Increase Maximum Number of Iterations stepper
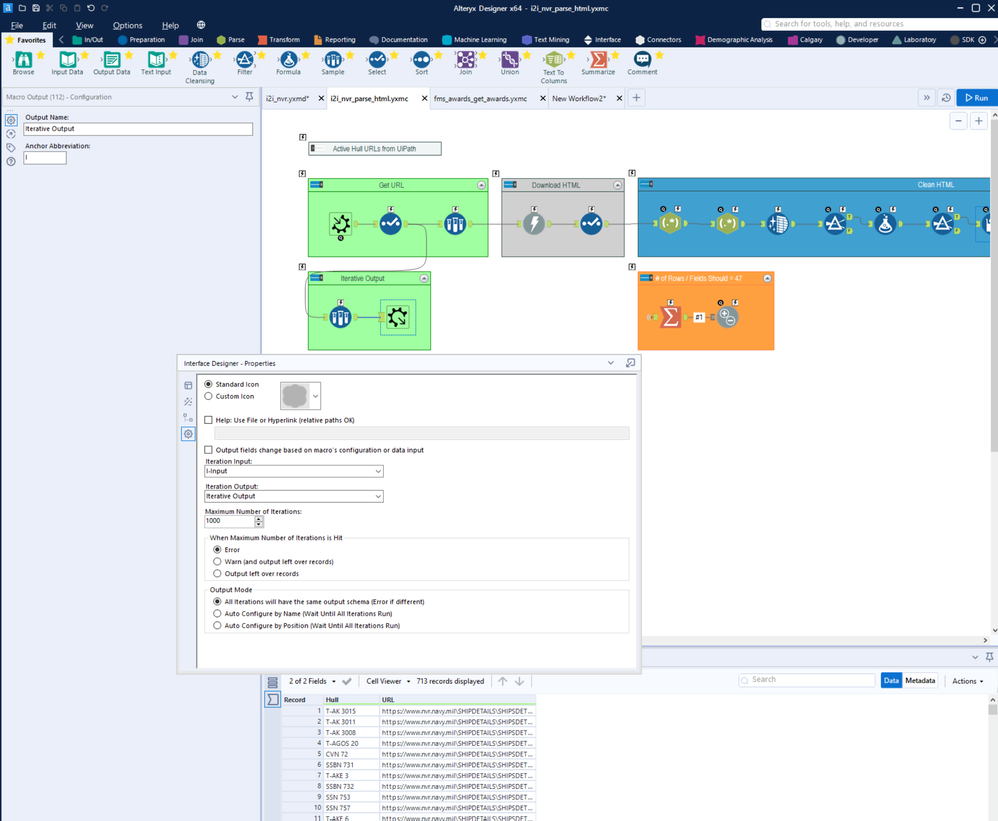Screen dimensions: 998x821 (259, 518)
